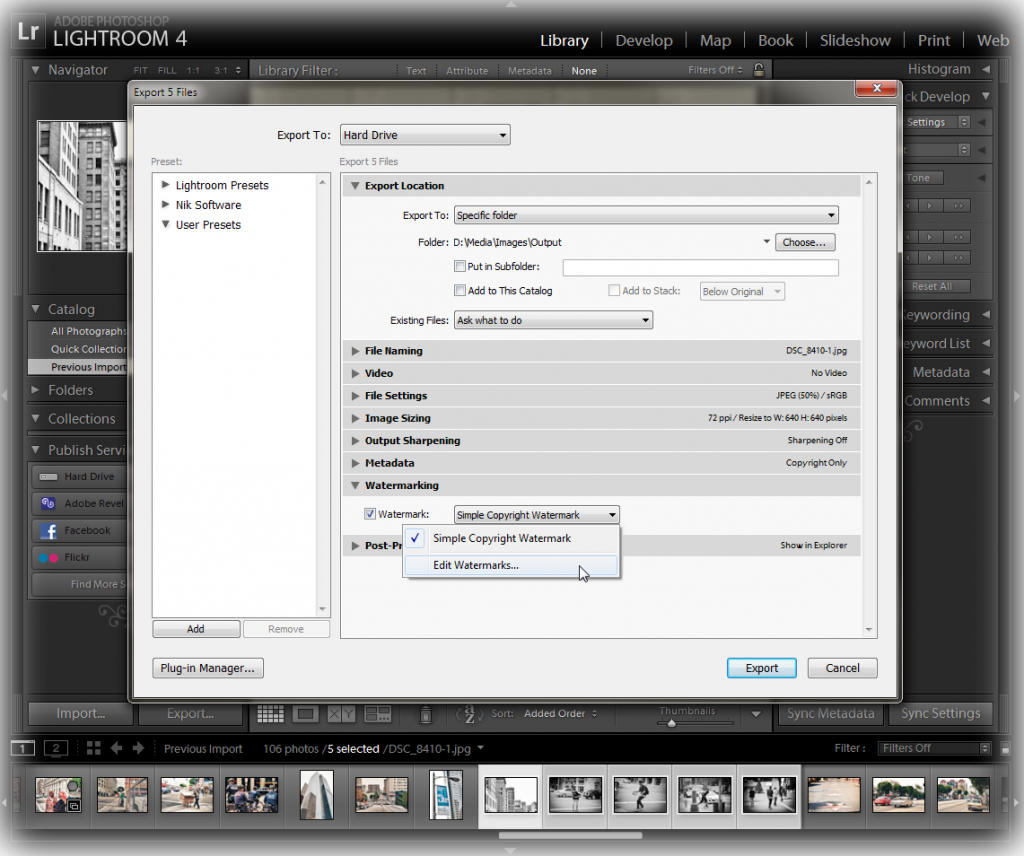Expand Video section
Image resolution: width=1024 pixels, height=856 pixels.
pyautogui.click(x=355, y=373)
